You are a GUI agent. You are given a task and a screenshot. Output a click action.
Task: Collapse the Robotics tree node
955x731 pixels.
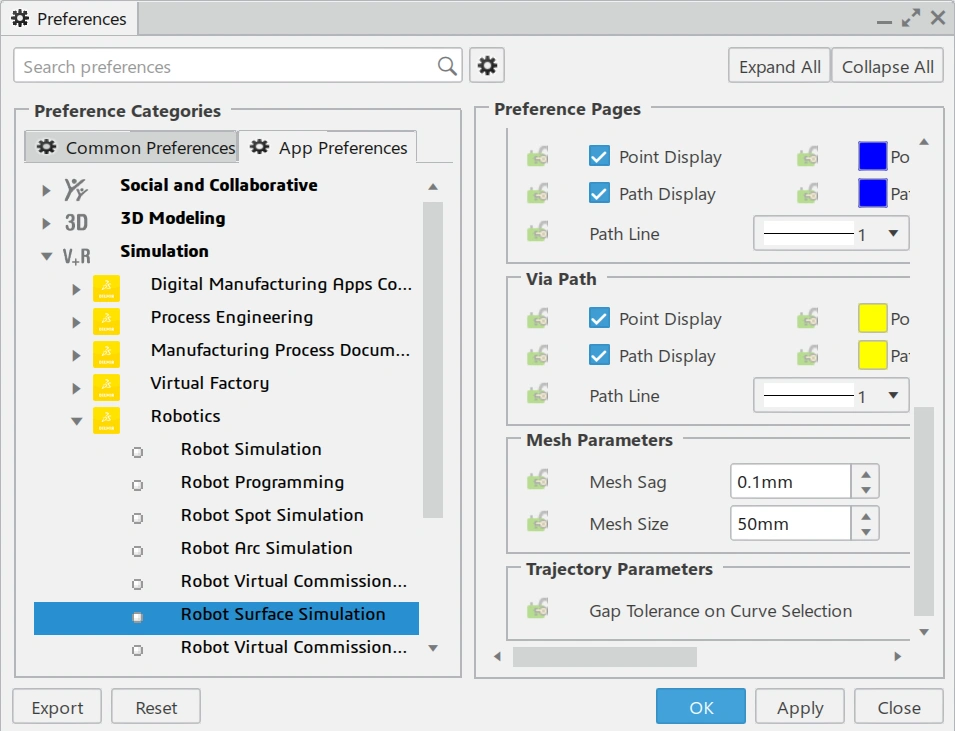[x=76, y=421]
